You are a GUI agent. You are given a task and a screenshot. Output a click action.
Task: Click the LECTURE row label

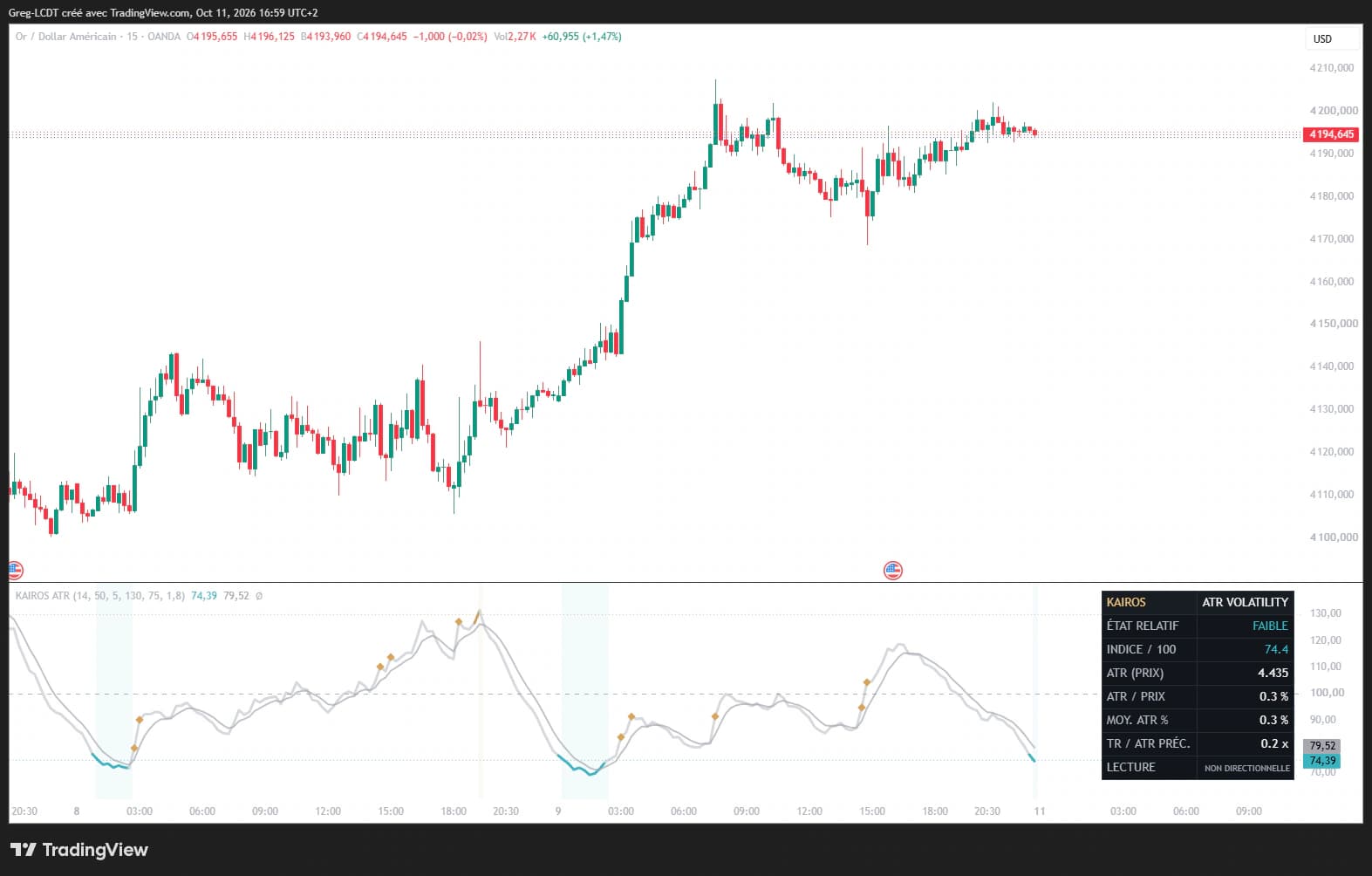point(1130,767)
